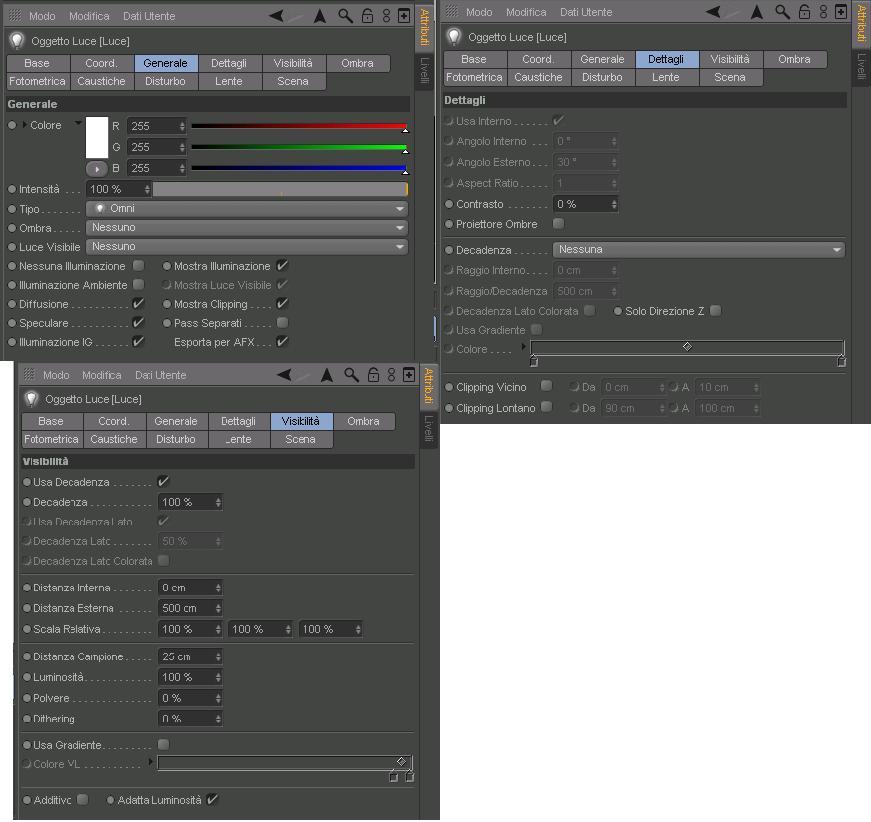Screen dimensions: 871x822
Task: Click search magnifier in Visibilità panel
Action: point(351,375)
